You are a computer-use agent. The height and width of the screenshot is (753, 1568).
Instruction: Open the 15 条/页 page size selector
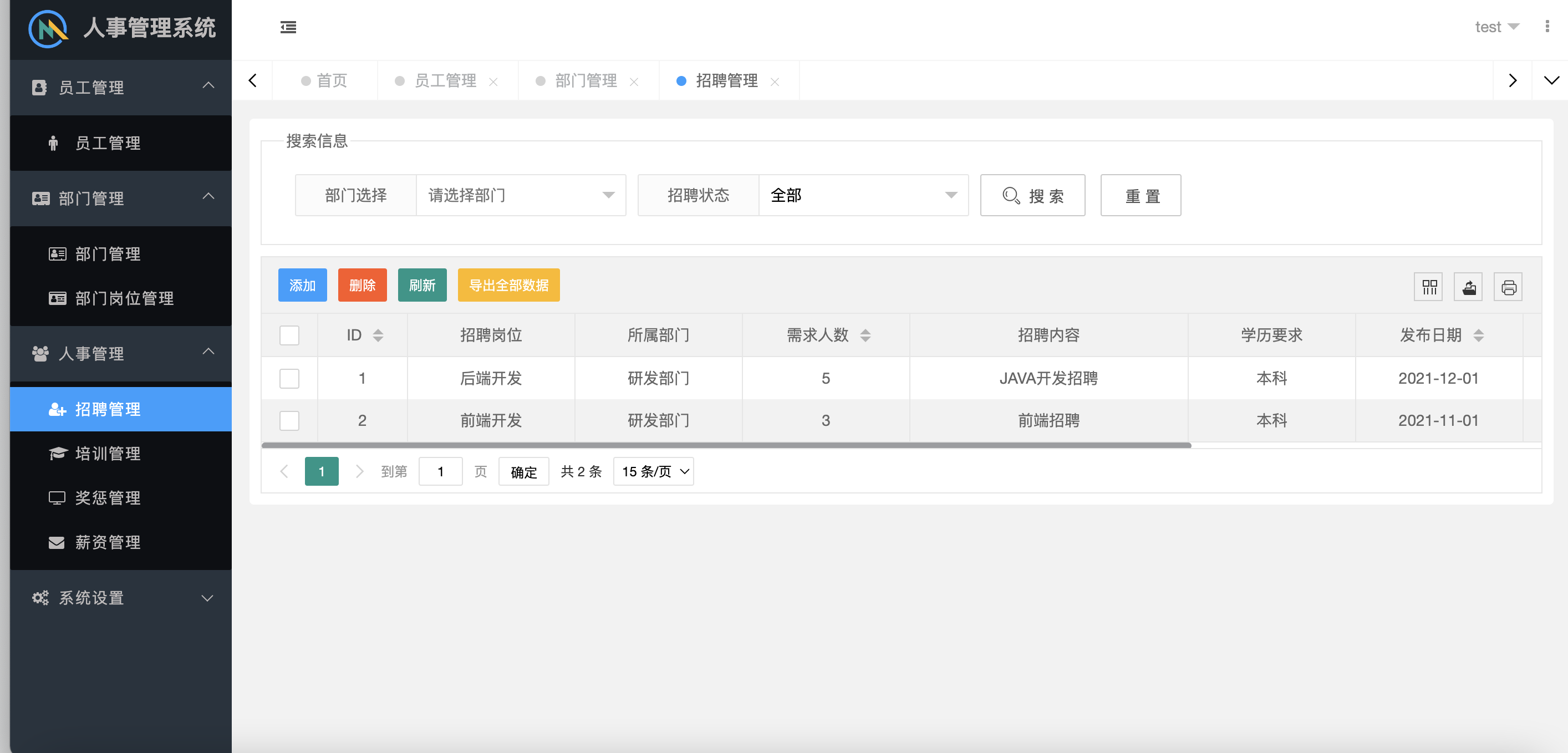[x=653, y=471]
